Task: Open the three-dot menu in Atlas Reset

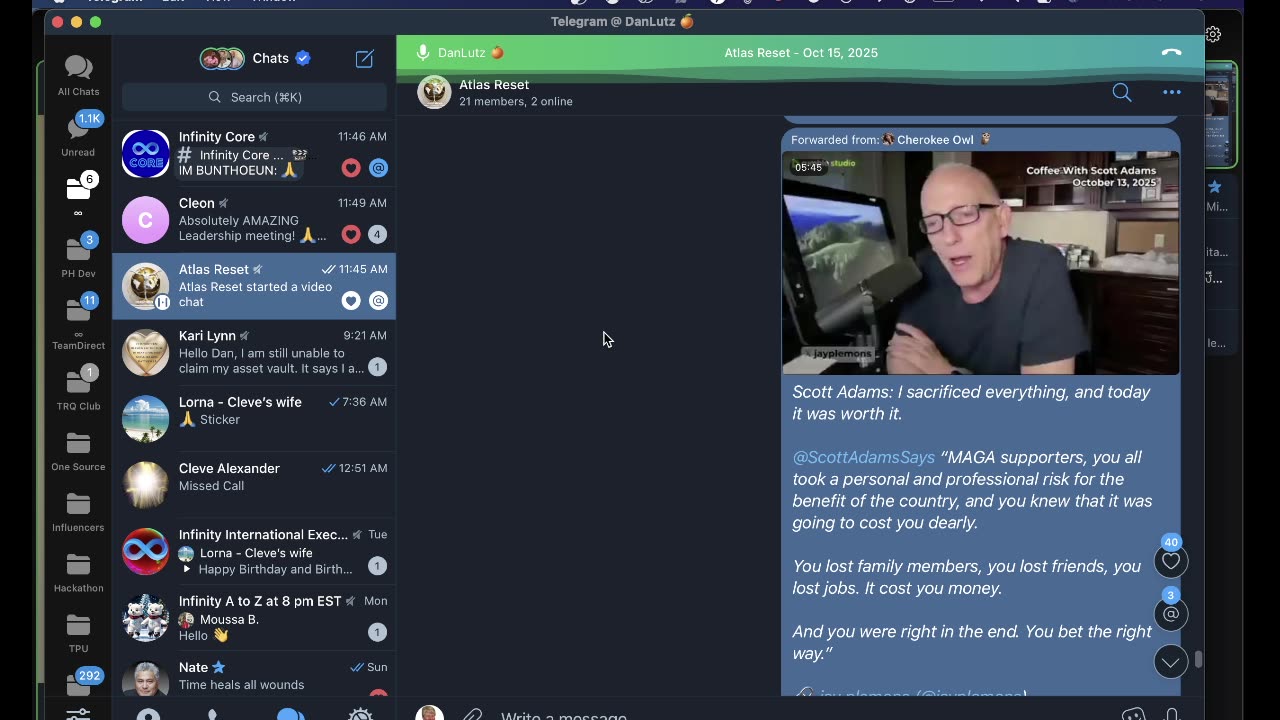Action: pyautogui.click(x=1172, y=93)
